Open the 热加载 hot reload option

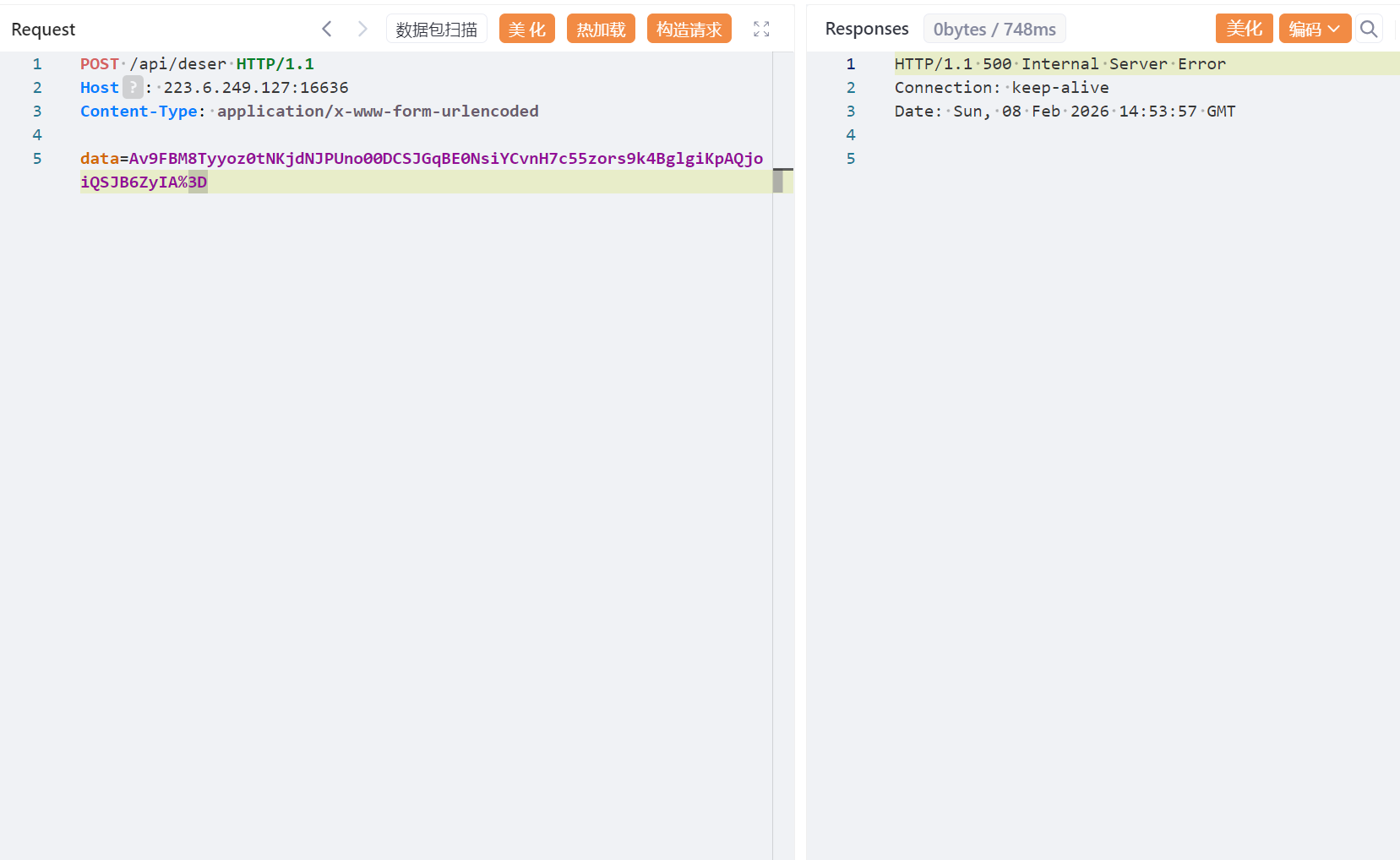tap(601, 29)
